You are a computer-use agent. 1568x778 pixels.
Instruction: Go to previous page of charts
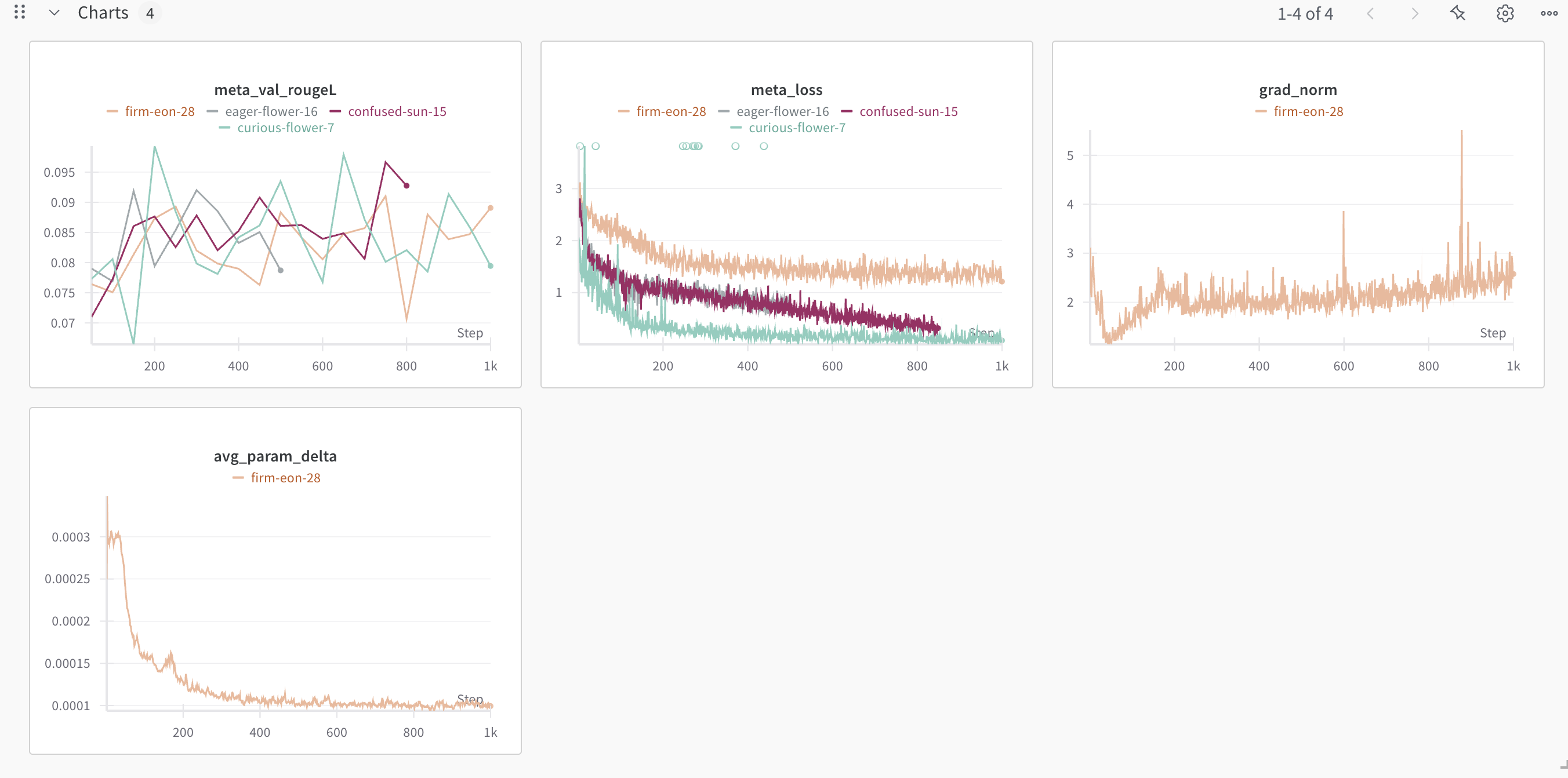[x=1370, y=13]
